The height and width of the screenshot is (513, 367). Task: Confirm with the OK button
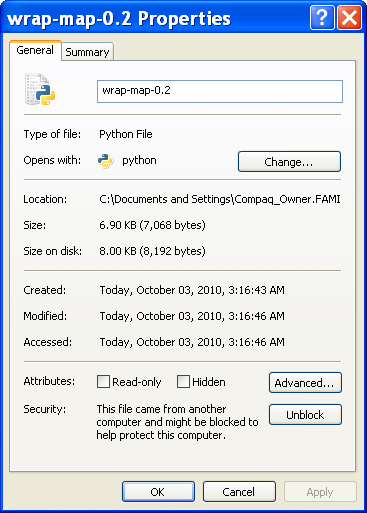[158, 492]
